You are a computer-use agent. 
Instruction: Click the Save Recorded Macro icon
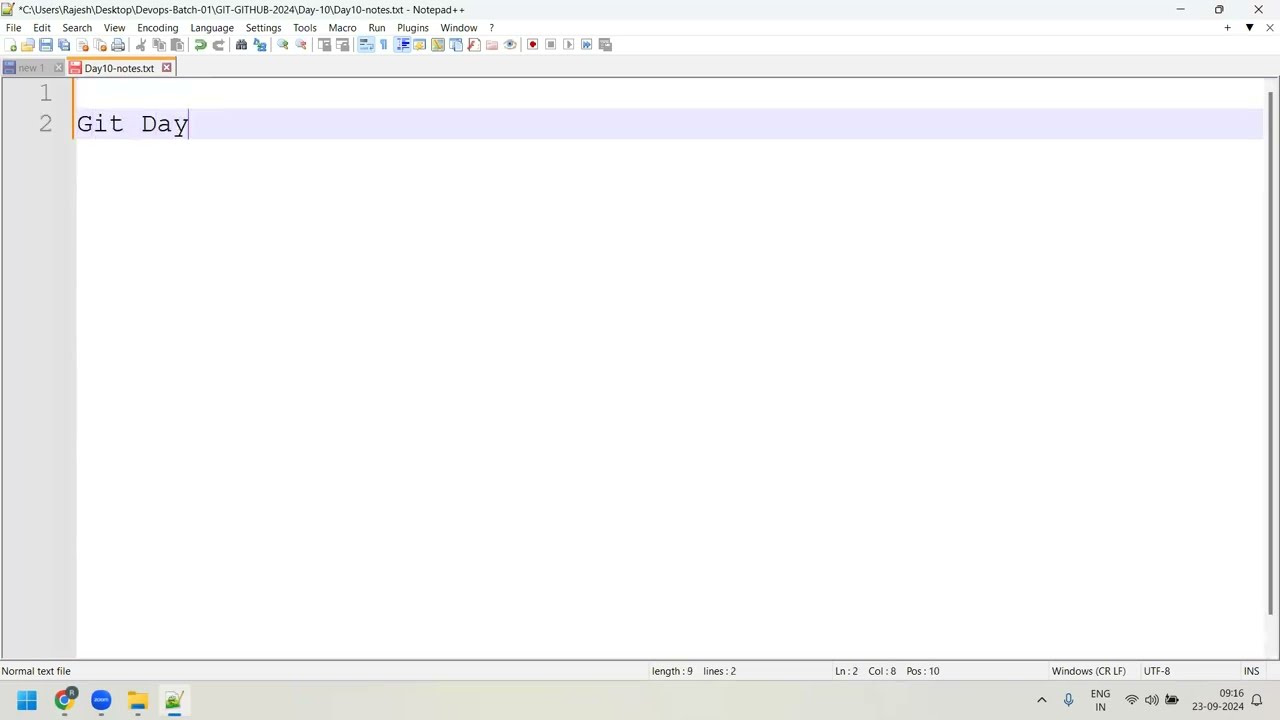coord(605,45)
